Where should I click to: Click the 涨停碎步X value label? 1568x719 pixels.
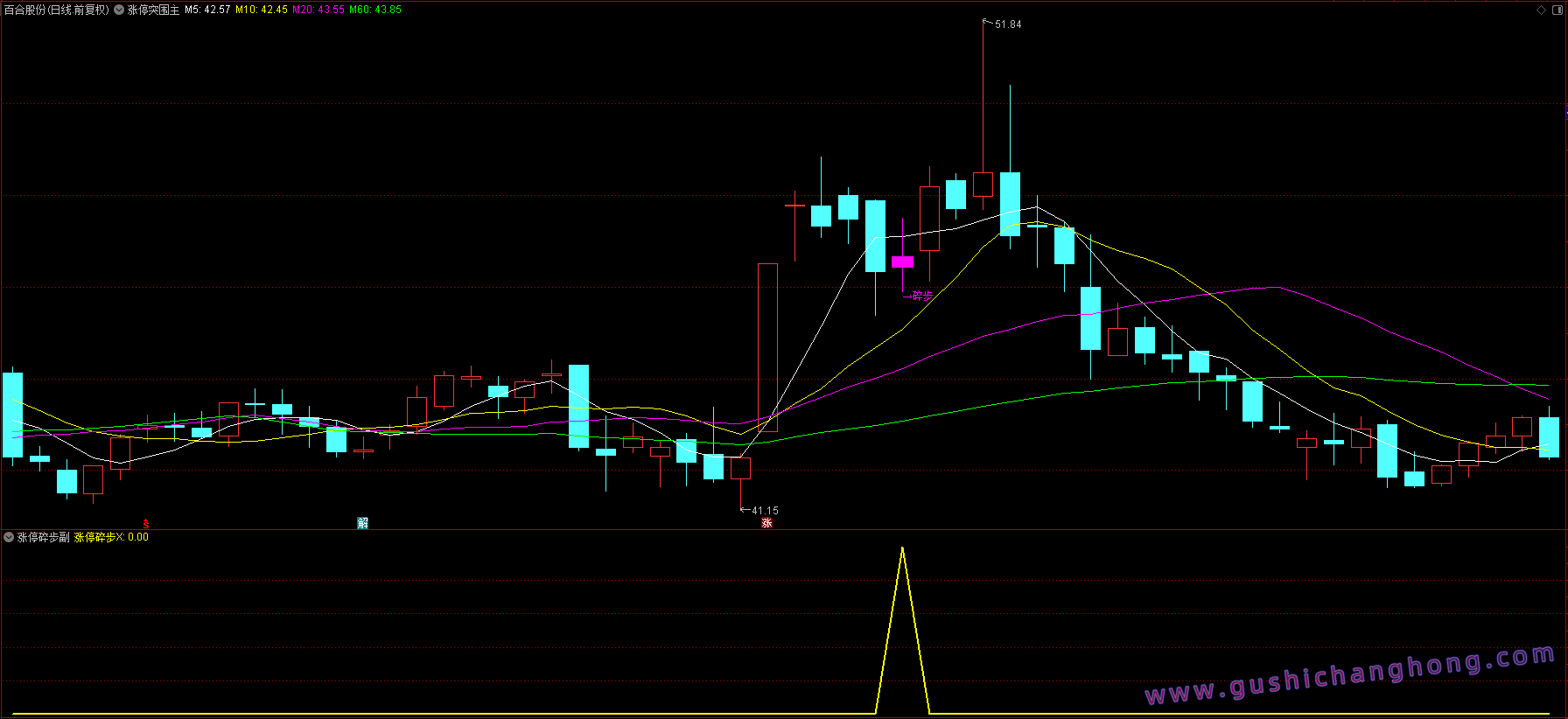(111, 537)
